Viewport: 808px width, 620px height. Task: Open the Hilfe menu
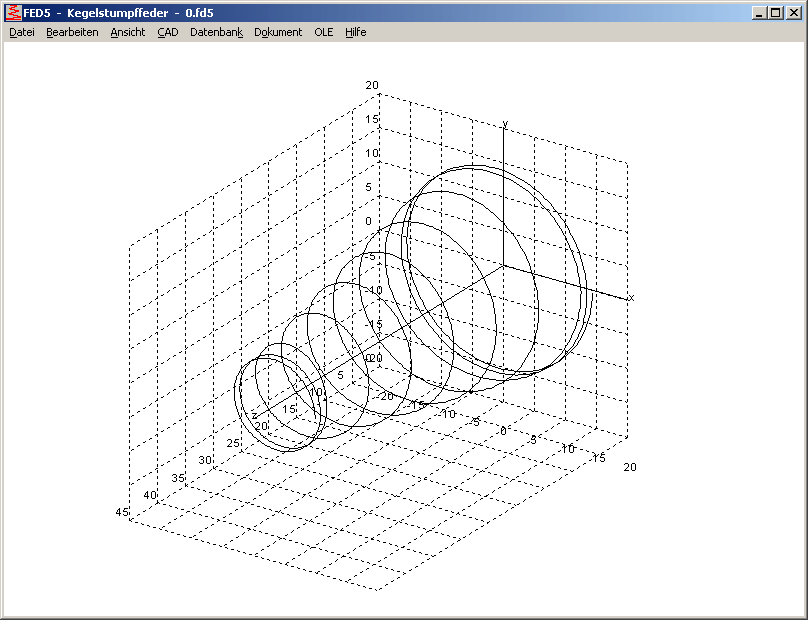356,32
